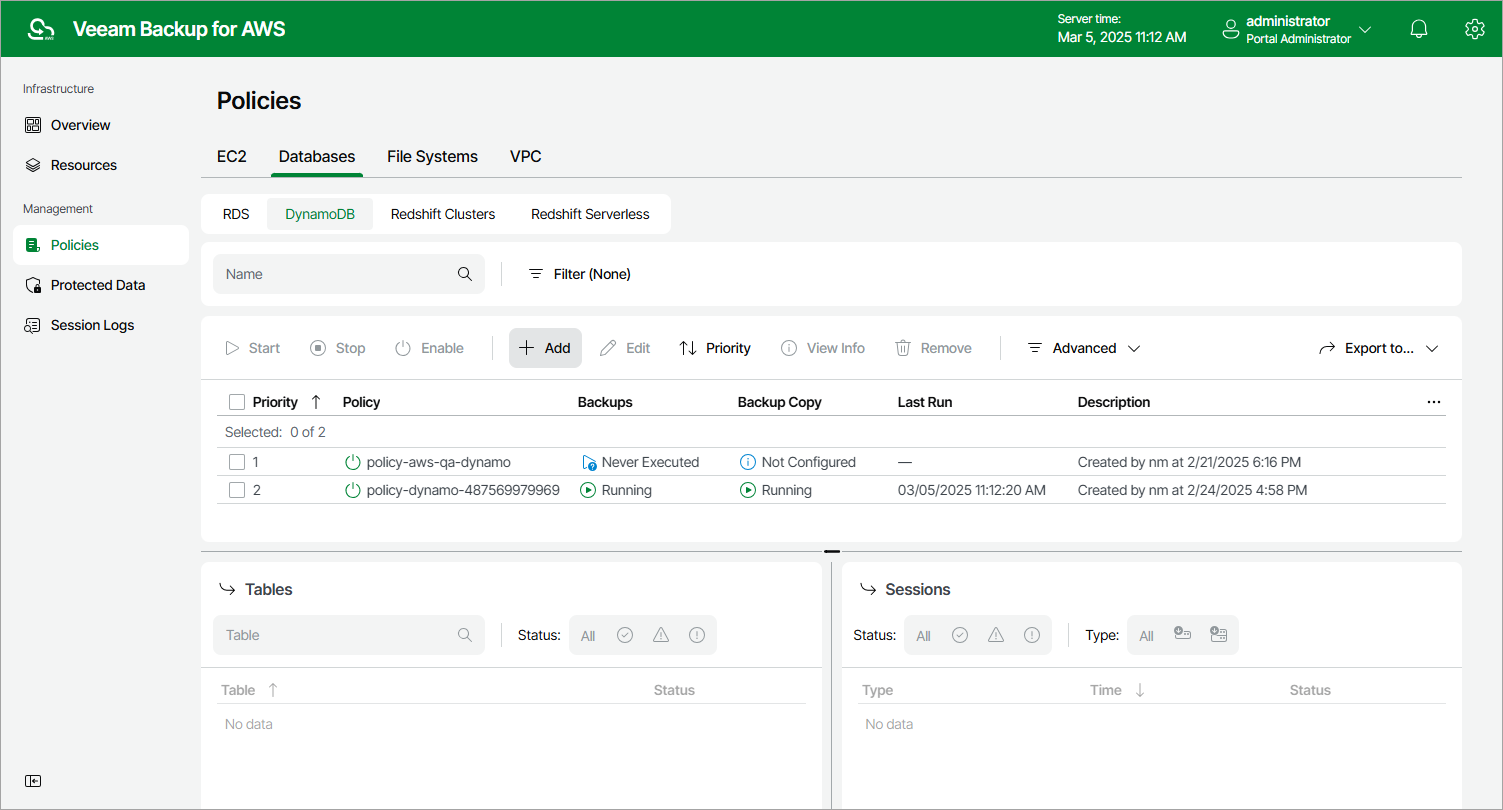This screenshot has width=1503, height=810.
Task: Open the notifications bell icon
Action: pos(1418,29)
